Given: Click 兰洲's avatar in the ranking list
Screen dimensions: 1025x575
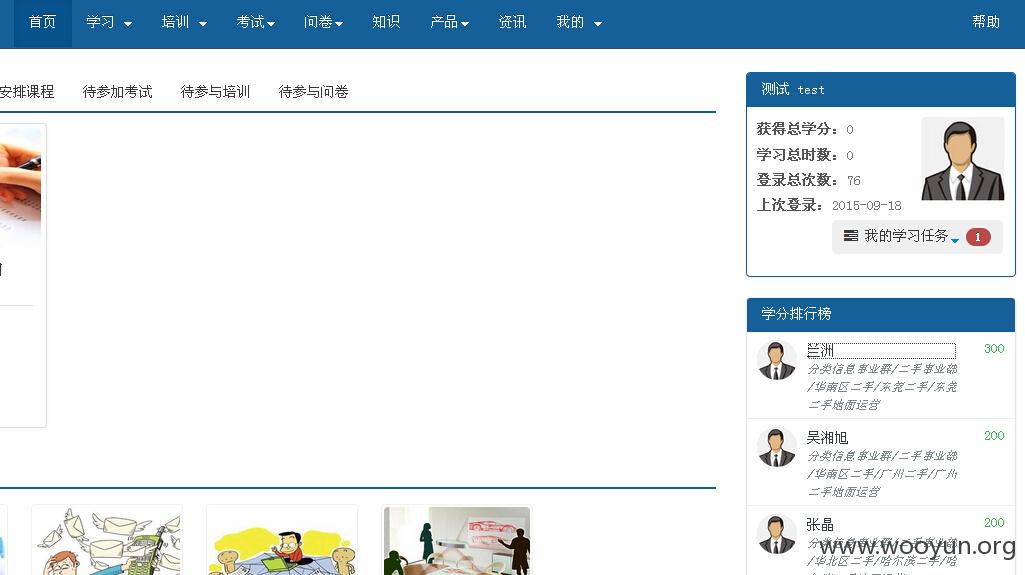Looking at the screenshot, I should pos(777,361).
